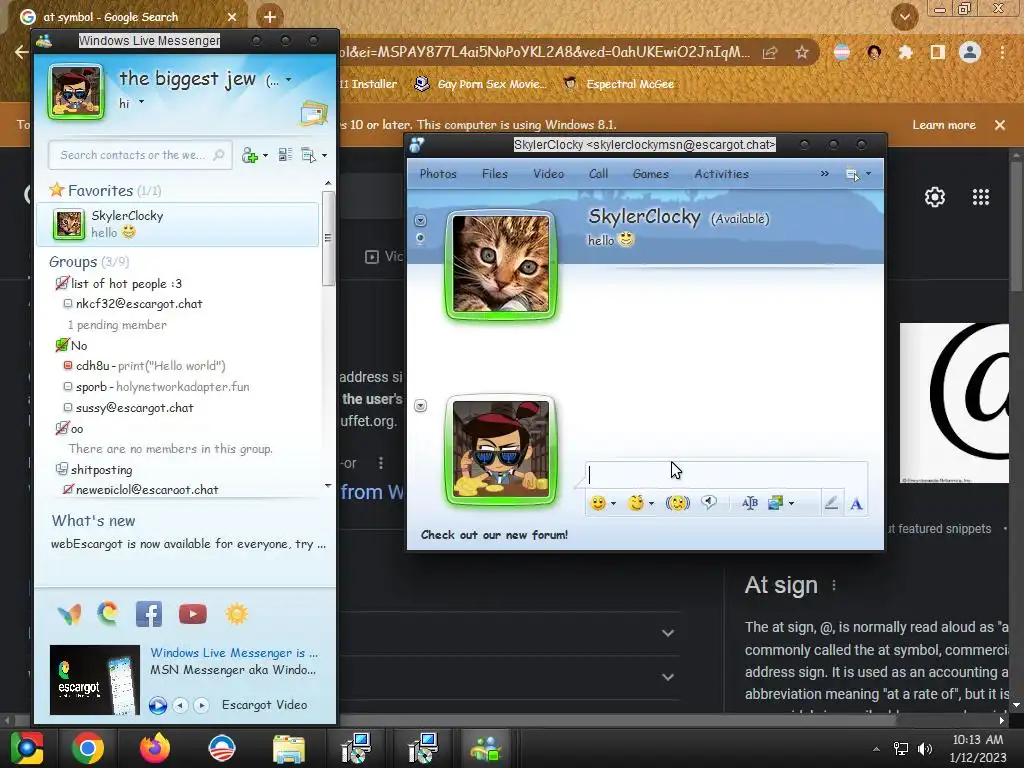Switch to text typing mode A

856,504
